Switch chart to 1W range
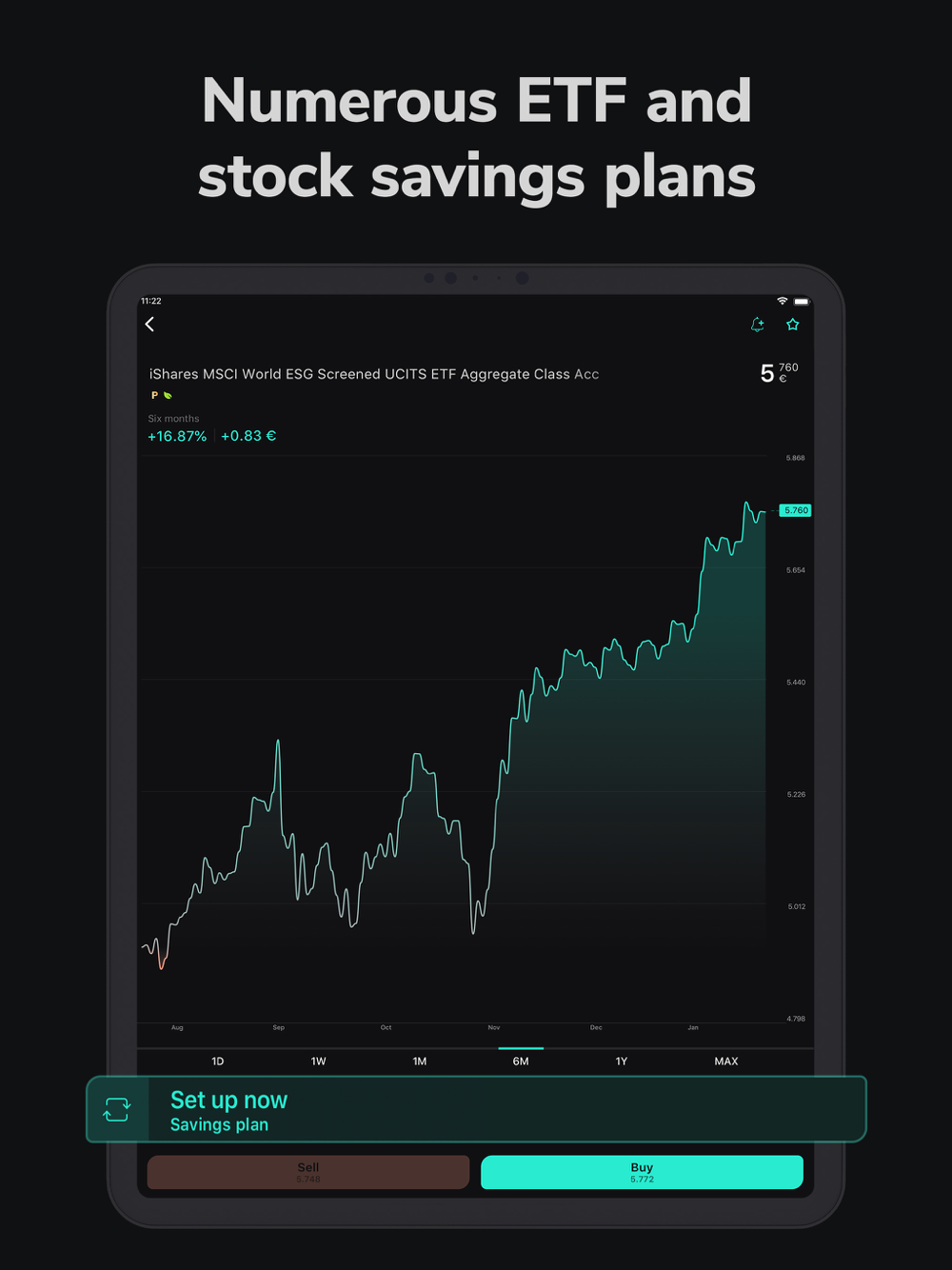 pos(319,1062)
